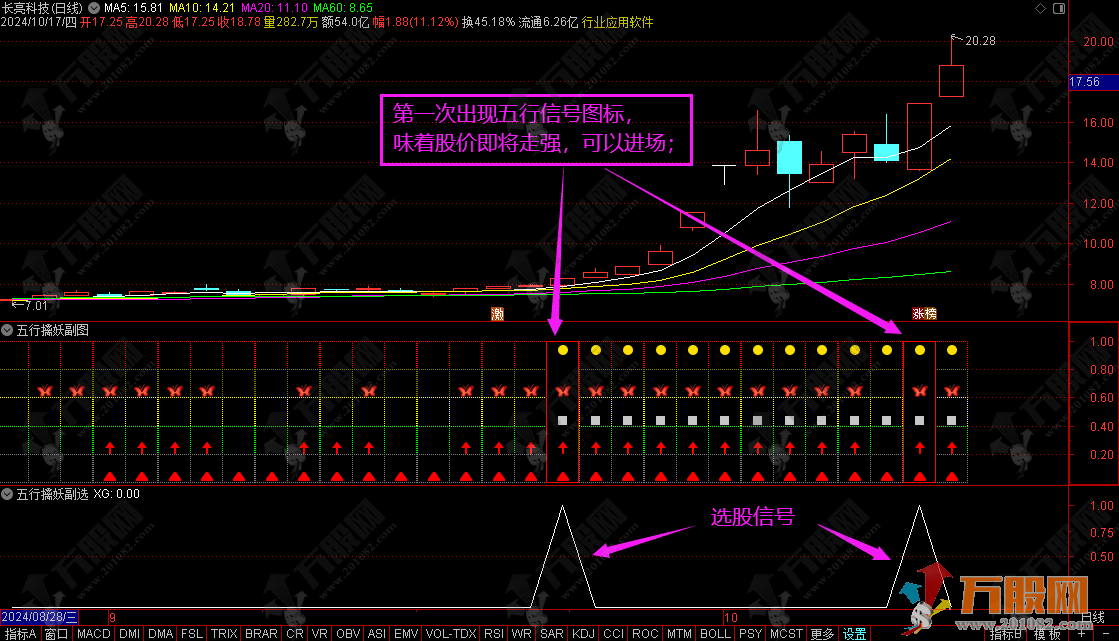
Task: Click the 7.01 low price label
Action: pos(36,306)
